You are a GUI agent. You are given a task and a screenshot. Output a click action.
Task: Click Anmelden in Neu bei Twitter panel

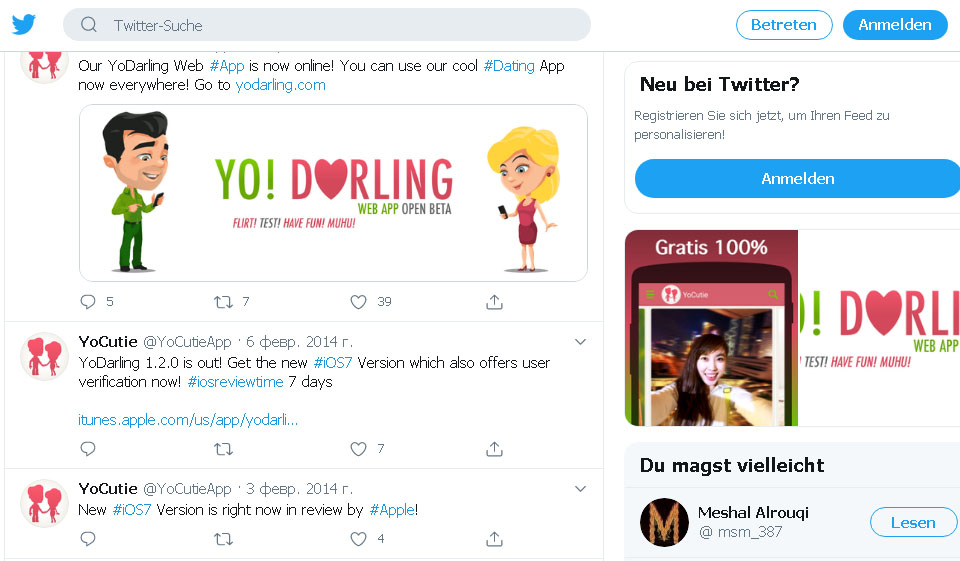(x=797, y=179)
